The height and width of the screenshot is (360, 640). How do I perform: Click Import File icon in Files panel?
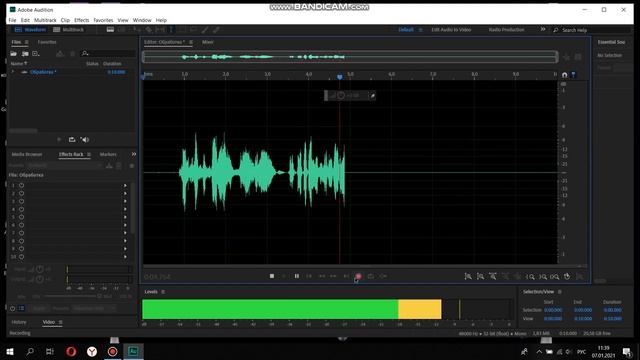25,53
